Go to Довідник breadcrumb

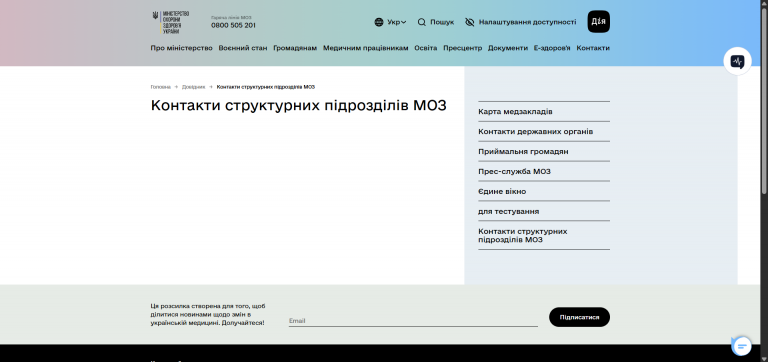click(x=193, y=87)
